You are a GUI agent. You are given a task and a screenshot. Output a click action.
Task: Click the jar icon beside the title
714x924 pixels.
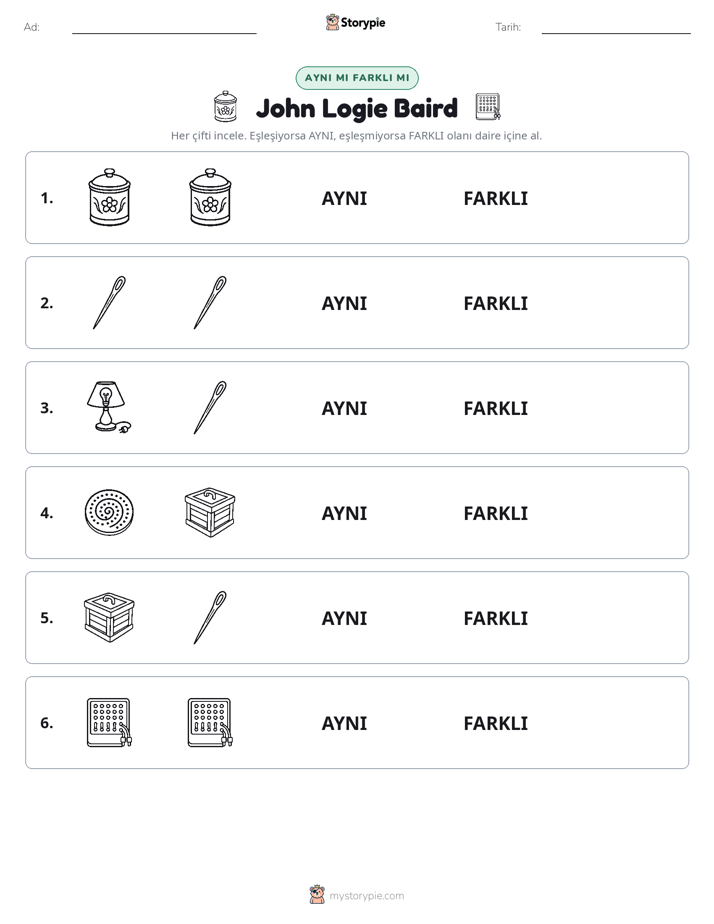pos(225,106)
